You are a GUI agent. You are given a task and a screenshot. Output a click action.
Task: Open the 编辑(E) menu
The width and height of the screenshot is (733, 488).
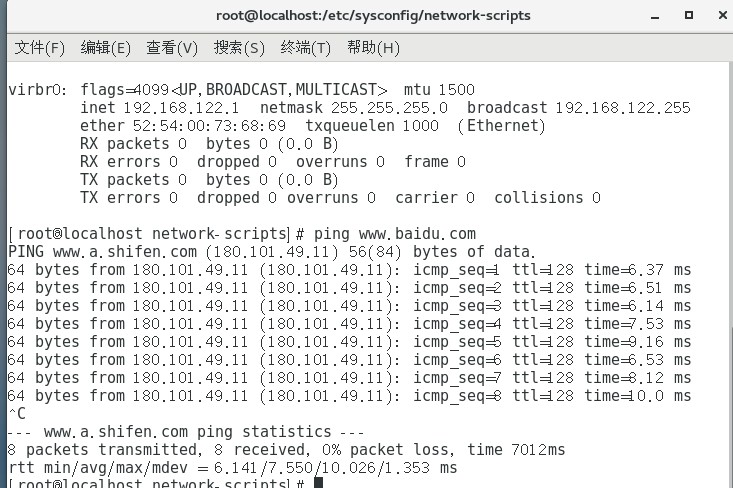pos(105,48)
